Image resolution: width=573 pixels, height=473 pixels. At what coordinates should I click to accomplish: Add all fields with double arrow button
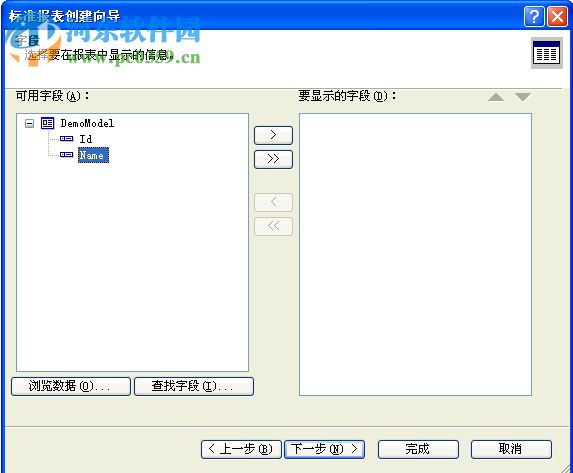click(273, 159)
